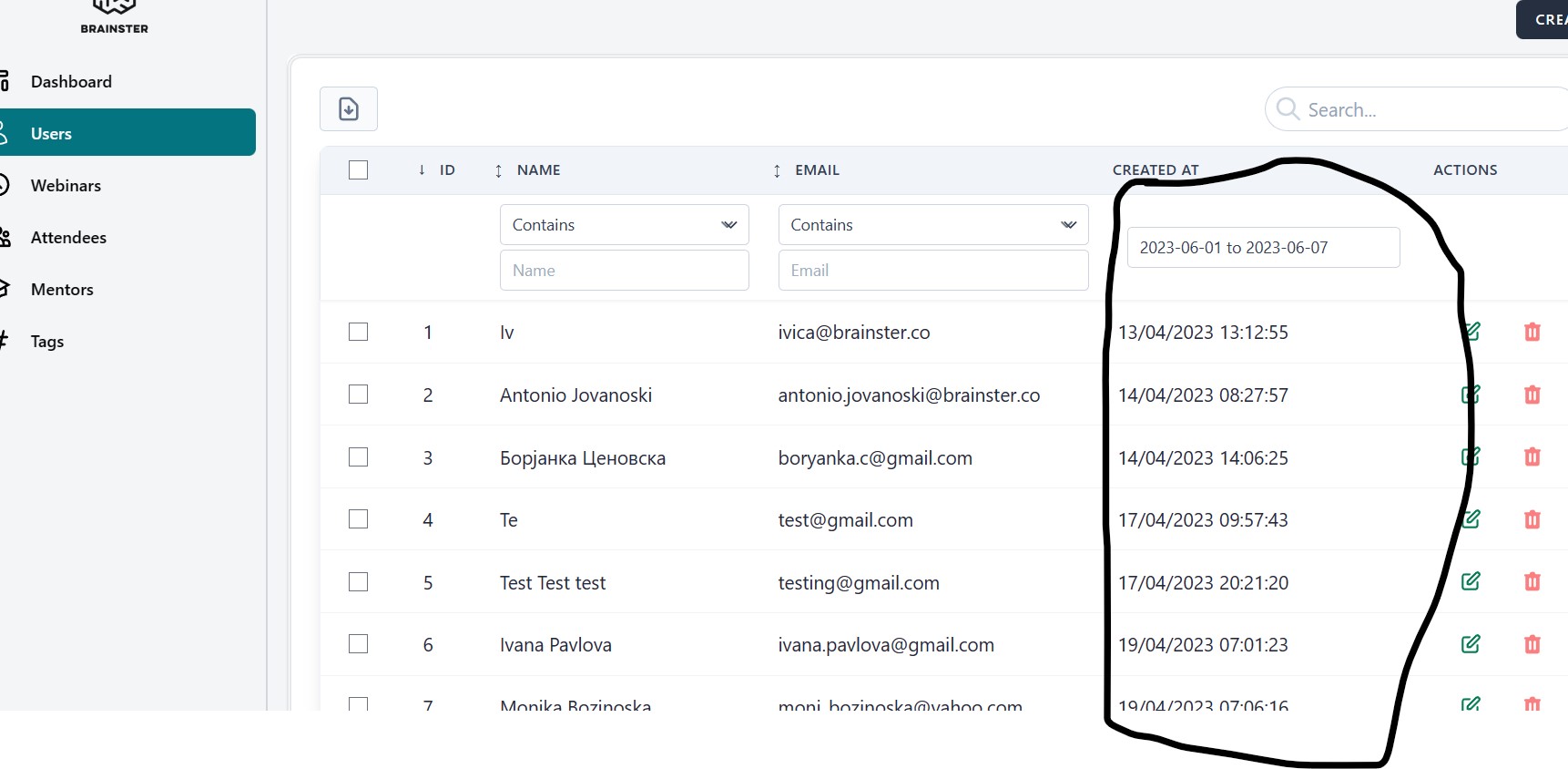Viewport: 1568px width, 769px height.
Task: Select checkbox for Ivana Pavlova row
Action: 359,644
